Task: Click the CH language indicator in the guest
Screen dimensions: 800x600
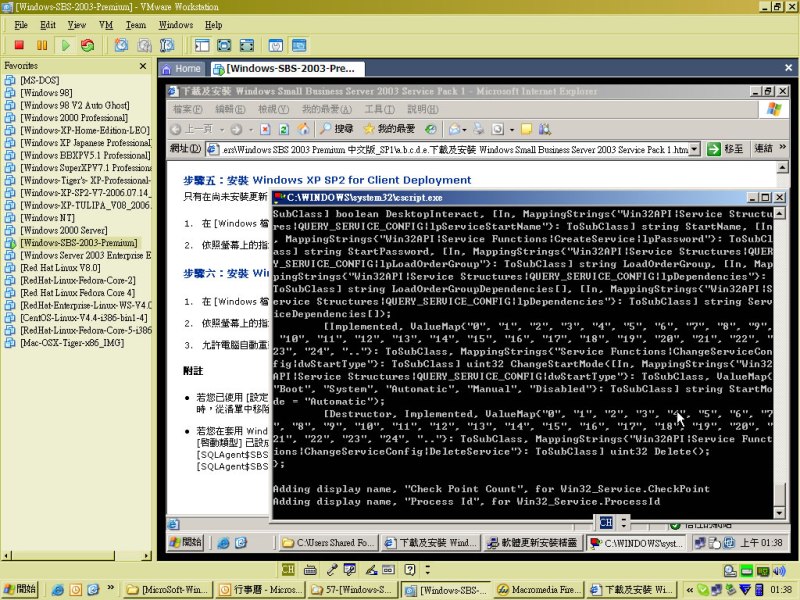Action: [x=606, y=522]
